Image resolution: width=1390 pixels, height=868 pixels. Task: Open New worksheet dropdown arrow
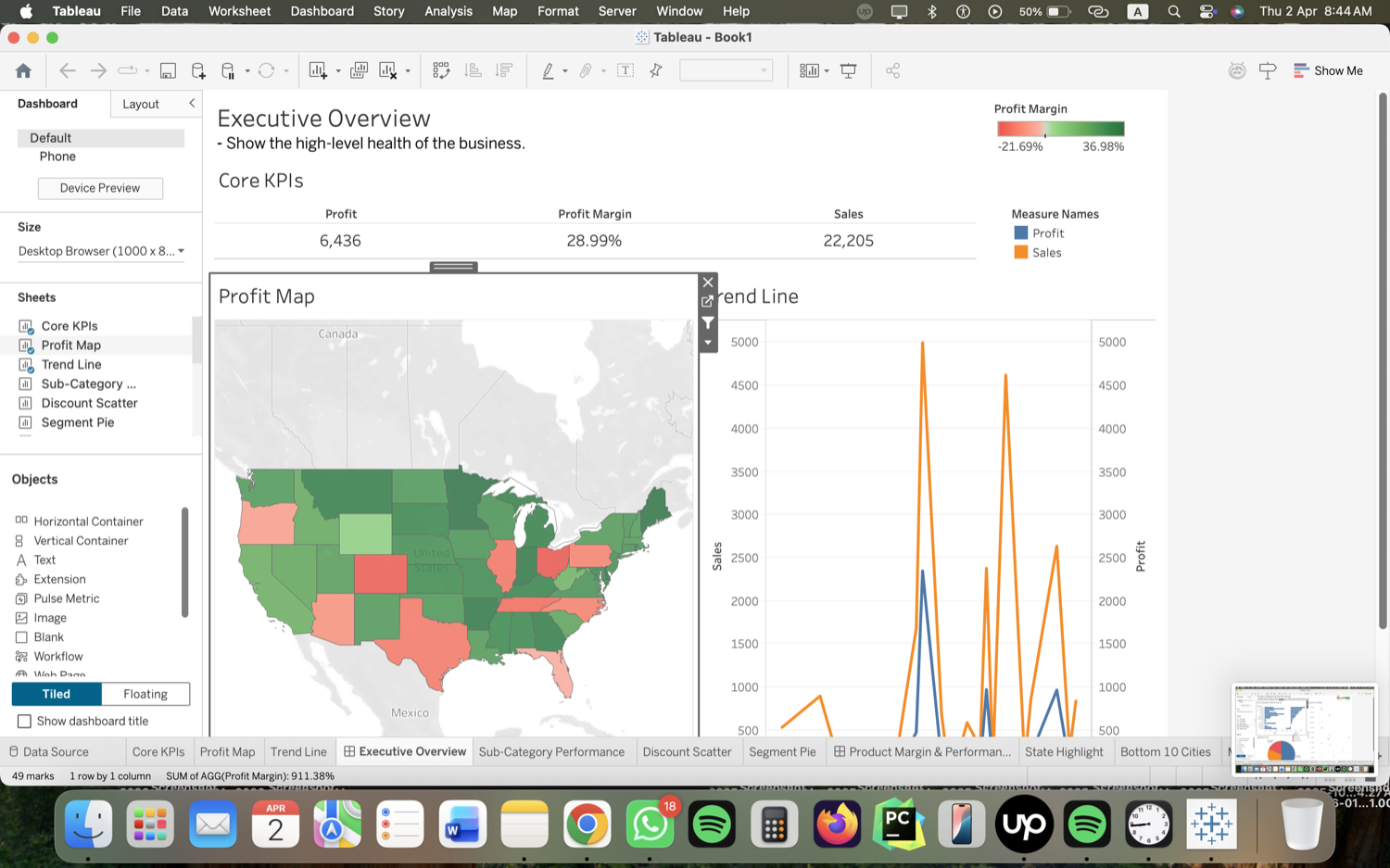338,71
